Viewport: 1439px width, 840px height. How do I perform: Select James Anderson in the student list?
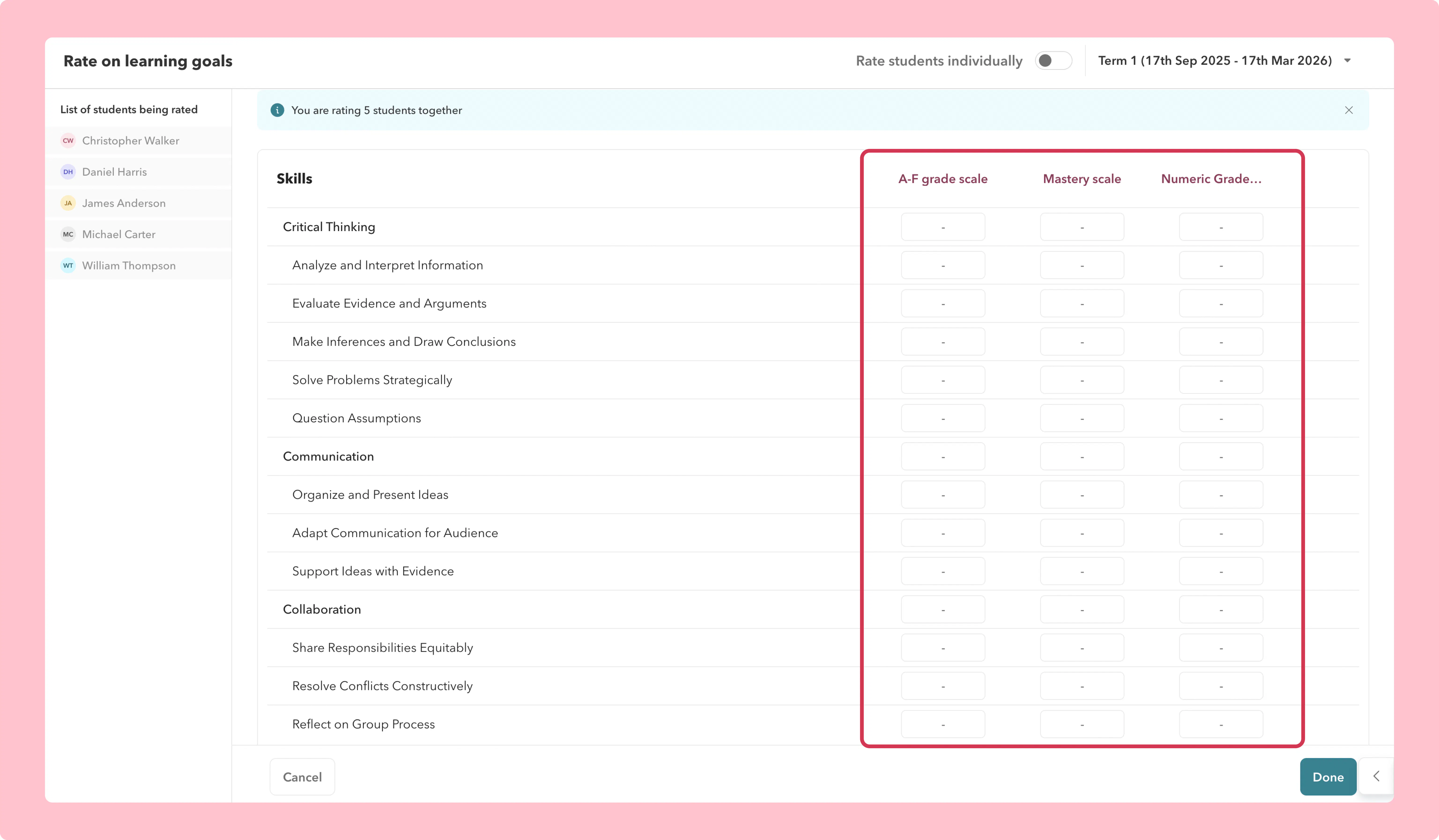(139, 203)
